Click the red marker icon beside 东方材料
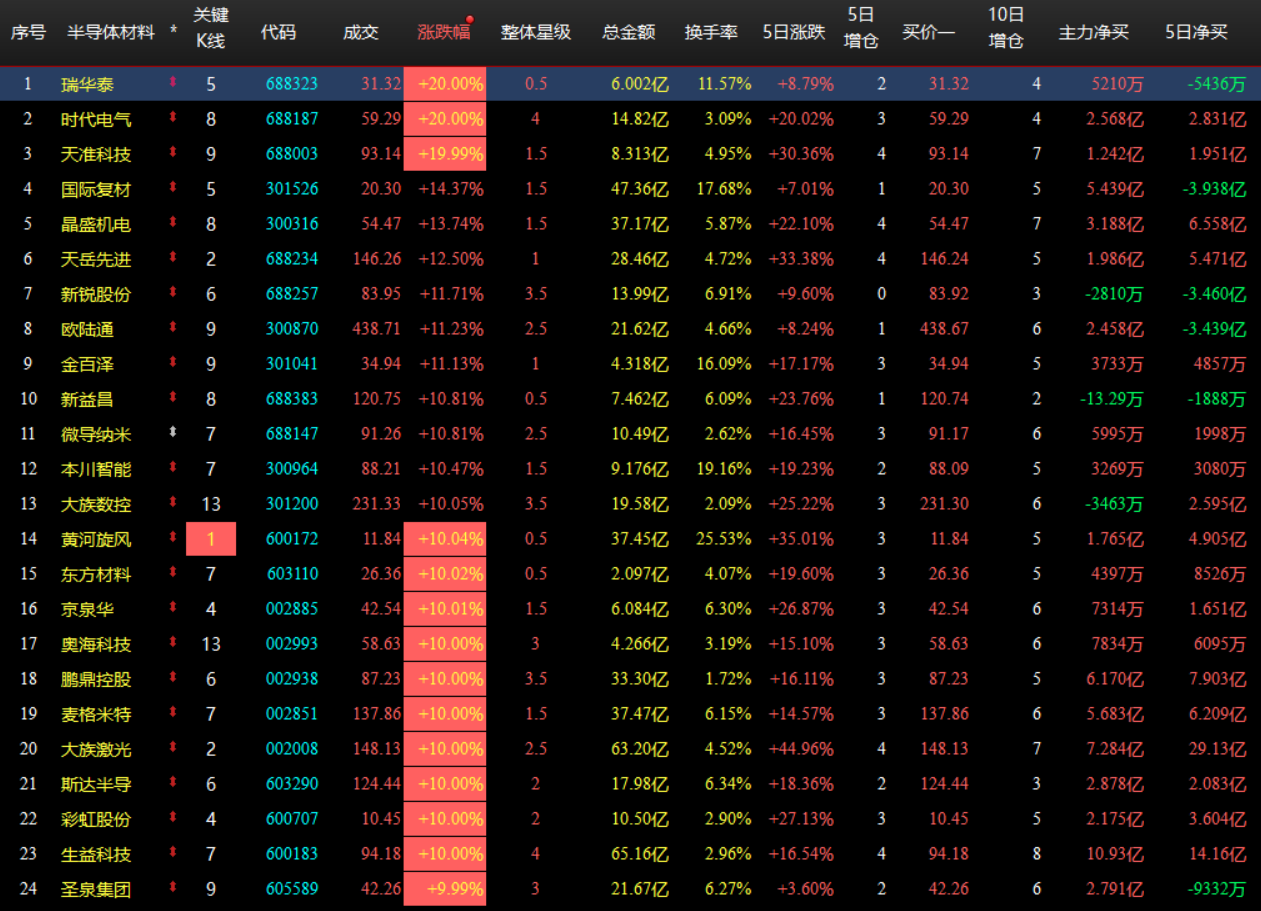The width and height of the screenshot is (1261, 911). [x=173, y=574]
